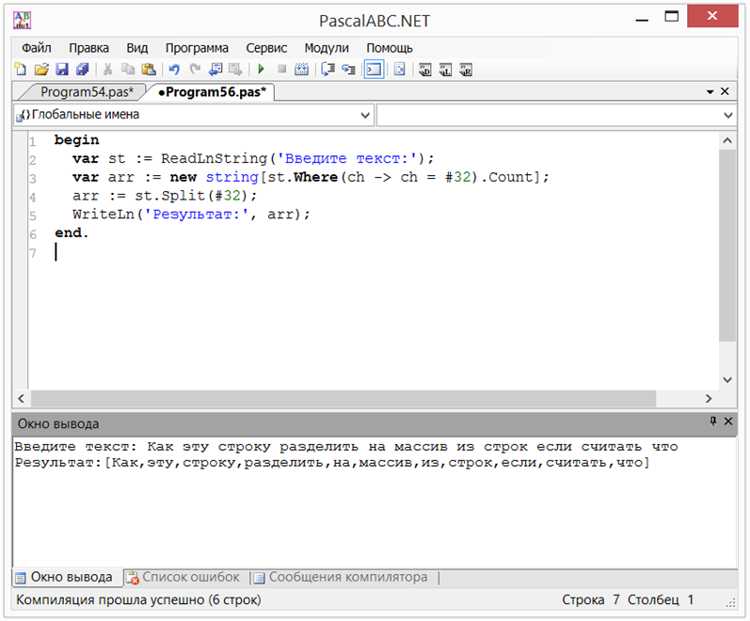750x621 pixels.
Task: Click 'Компиляция прошла успешно' in the status bar
Action: (x=138, y=600)
